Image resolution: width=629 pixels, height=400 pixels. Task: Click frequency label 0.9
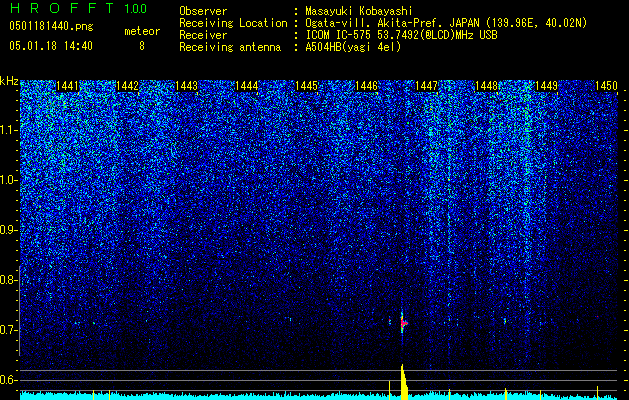(x=7, y=230)
